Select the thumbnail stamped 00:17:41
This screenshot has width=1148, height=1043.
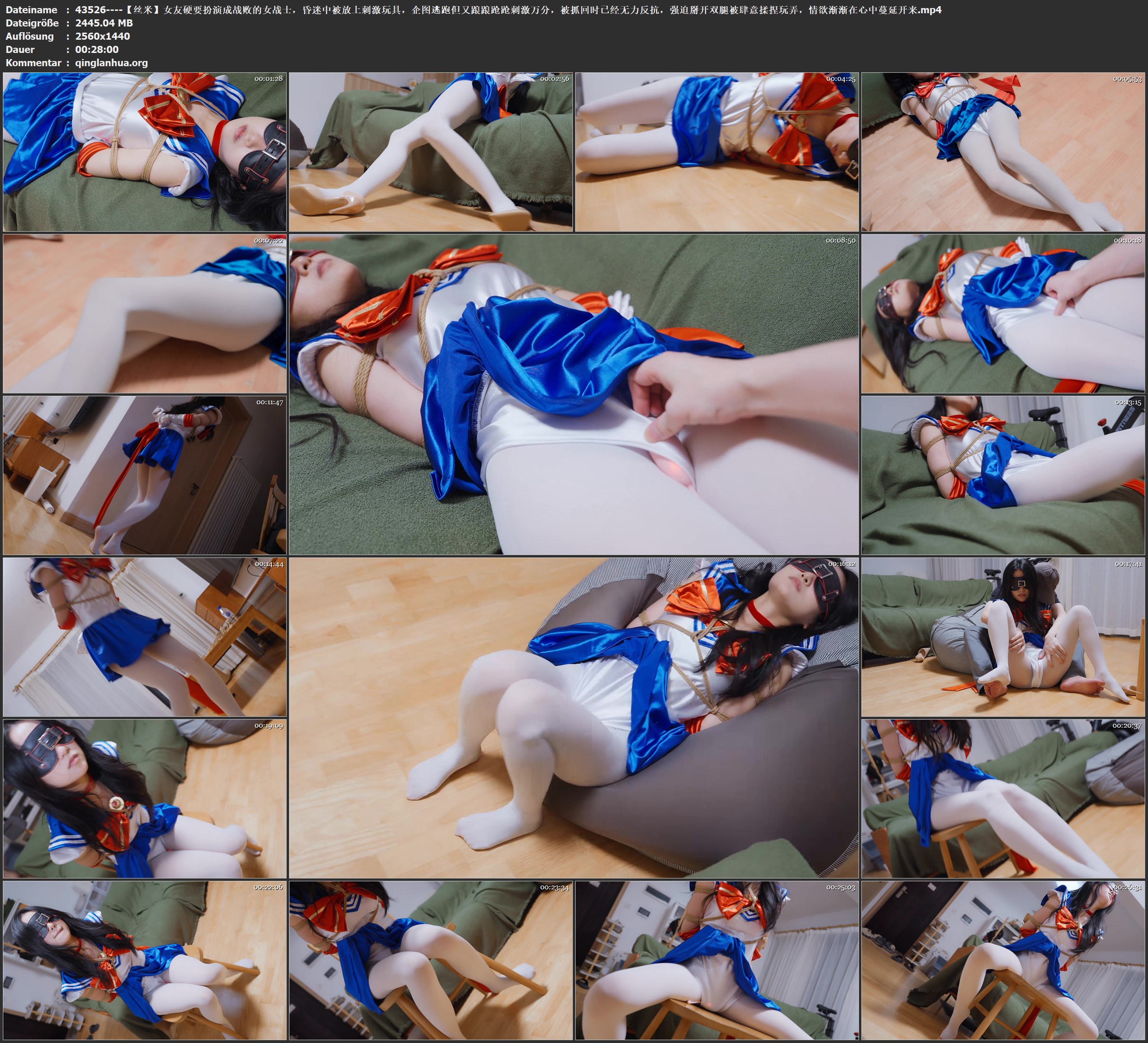point(1003,636)
